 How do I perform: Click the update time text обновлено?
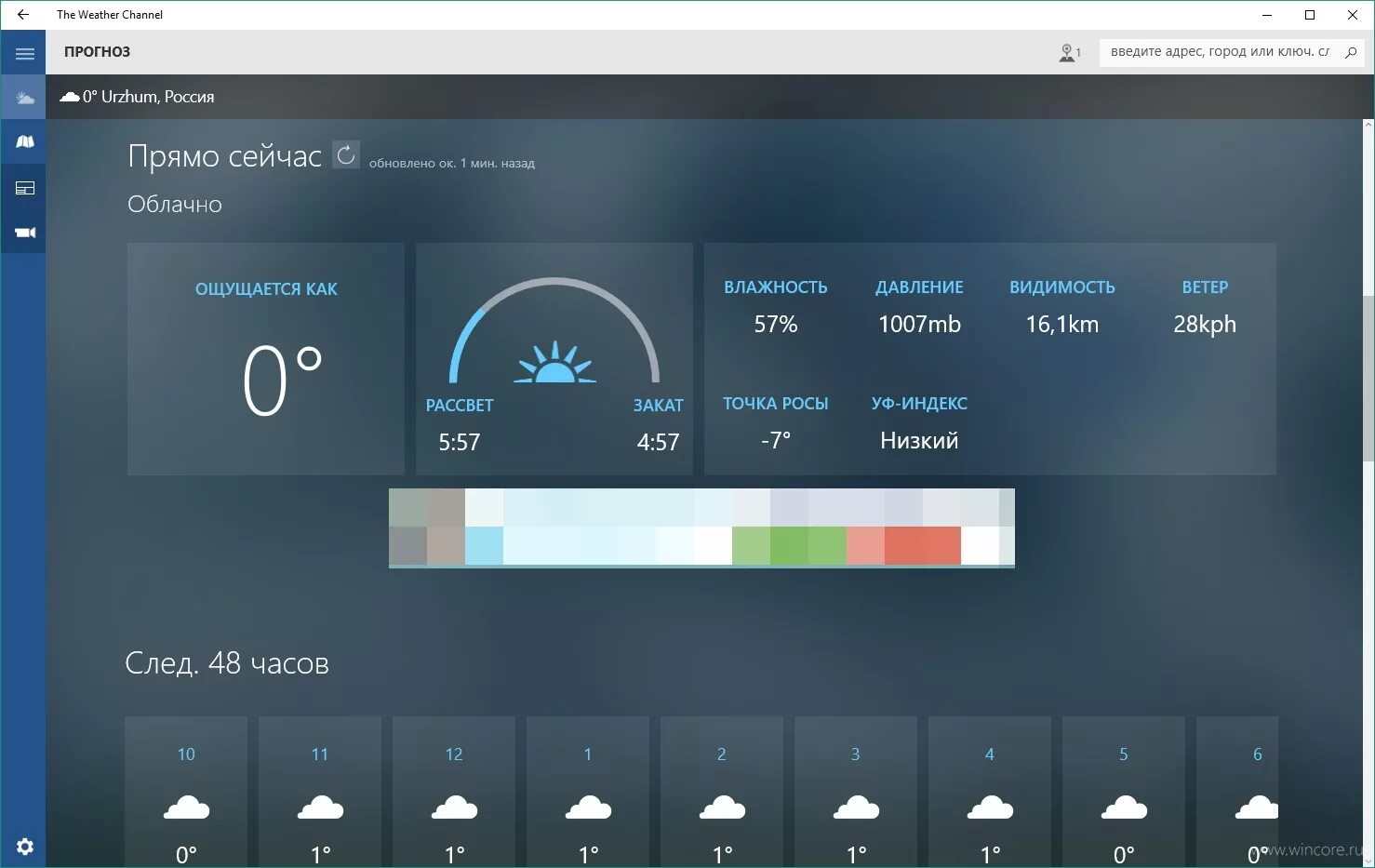click(452, 163)
